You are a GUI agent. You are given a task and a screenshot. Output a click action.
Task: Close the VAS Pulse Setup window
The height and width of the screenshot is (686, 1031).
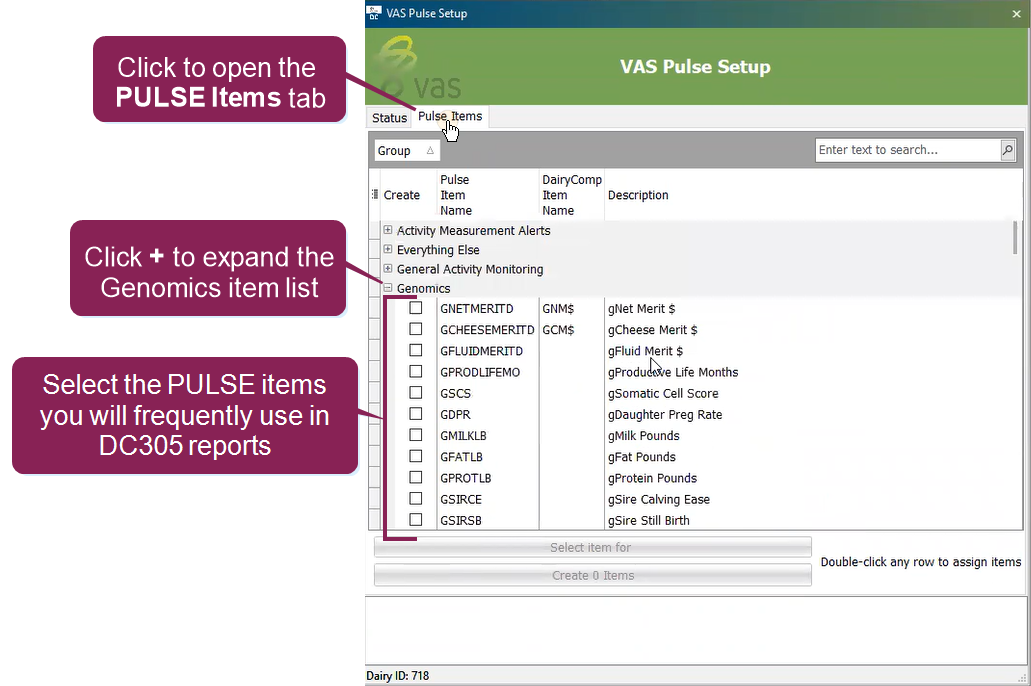(x=1017, y=14)
